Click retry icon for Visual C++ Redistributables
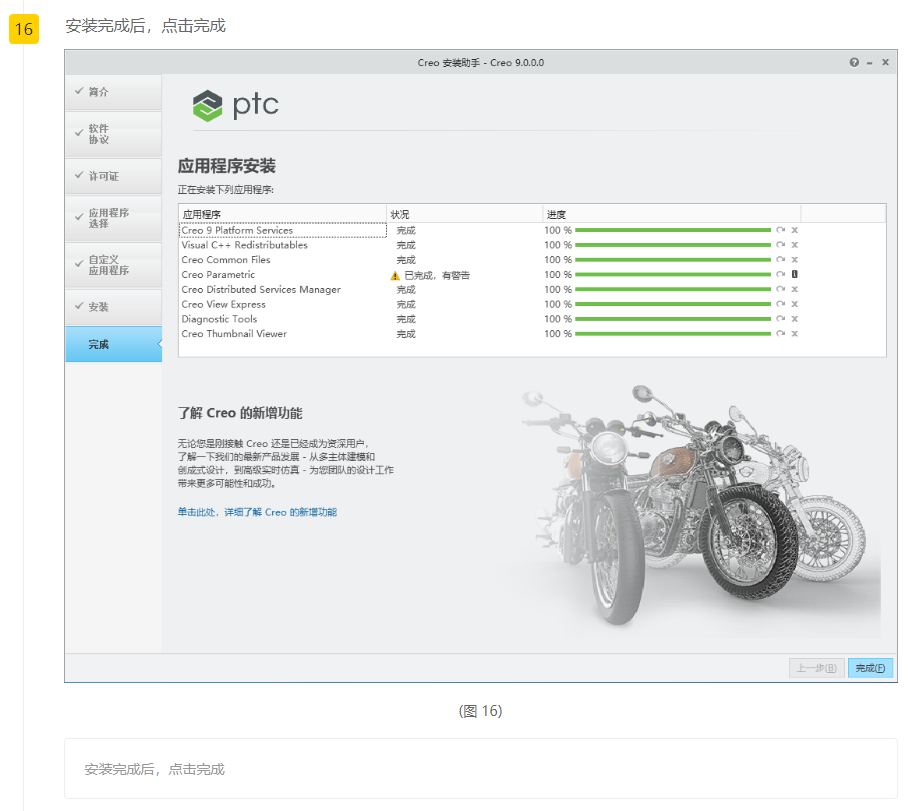This screenshot has width=909, height=811. pos(780,245)
